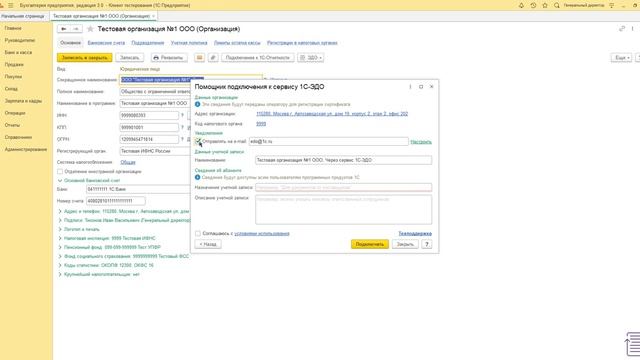Click the orange envelope toolbar icon
The height and width of the screenshot is (360, 640).
click(199, 58)
